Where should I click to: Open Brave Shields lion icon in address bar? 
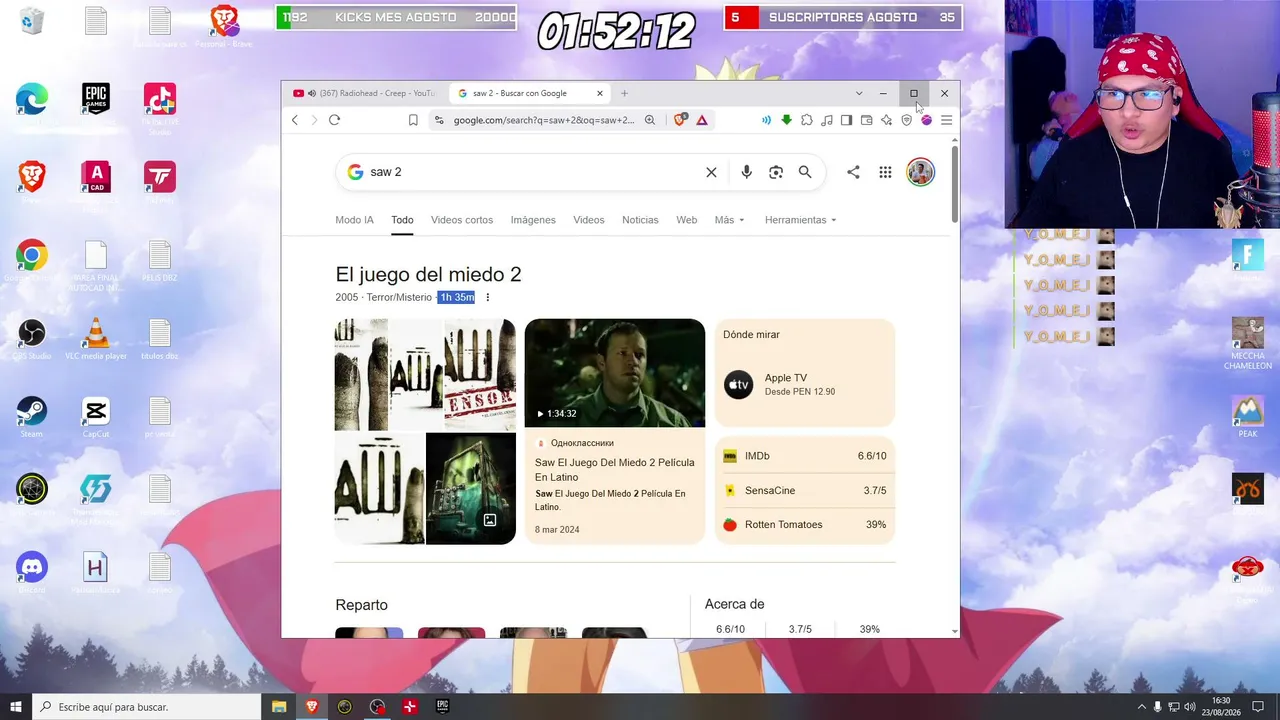pyautogui.click(x=681, y=120)
